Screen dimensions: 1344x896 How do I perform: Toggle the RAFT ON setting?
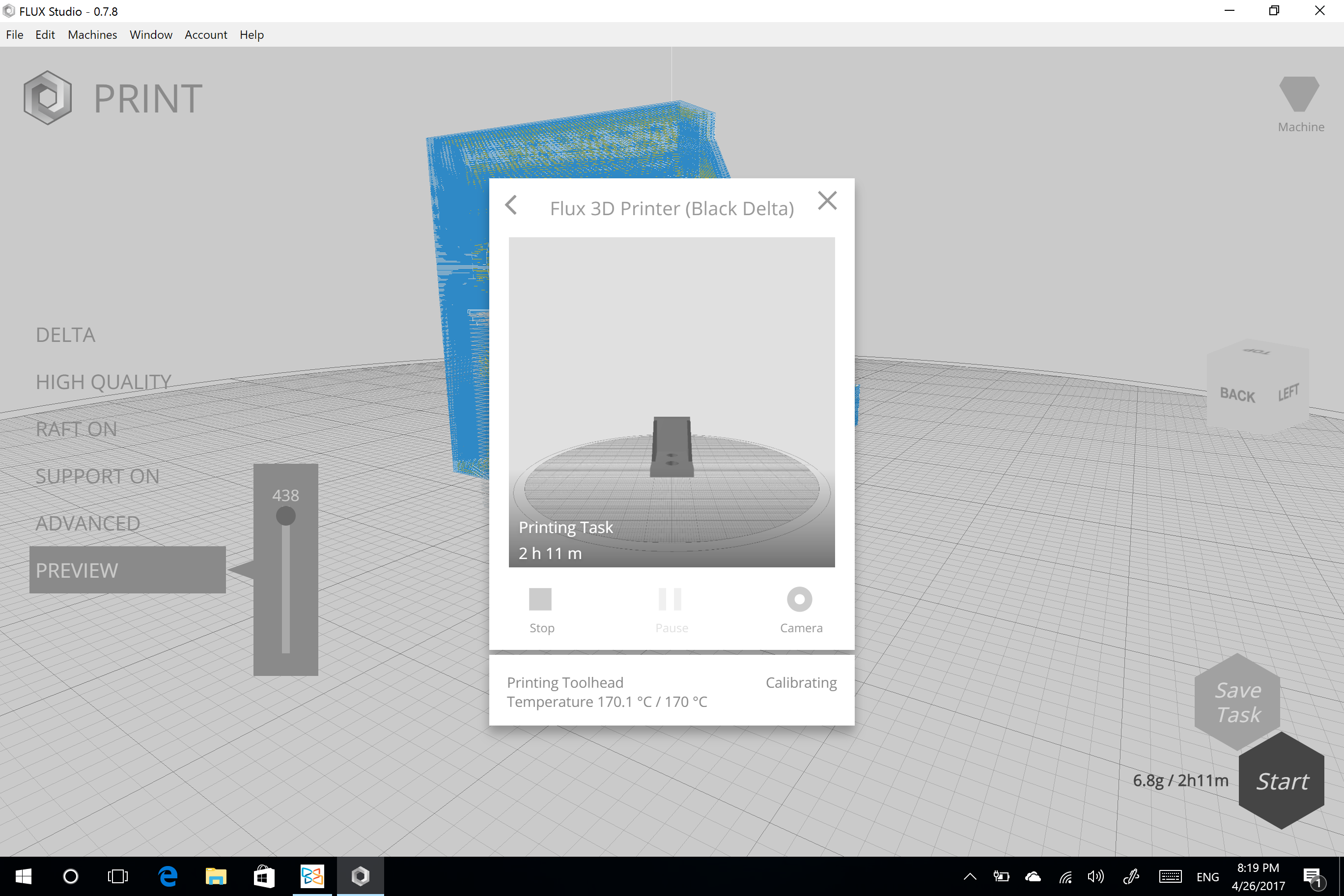tap(77, 429)
